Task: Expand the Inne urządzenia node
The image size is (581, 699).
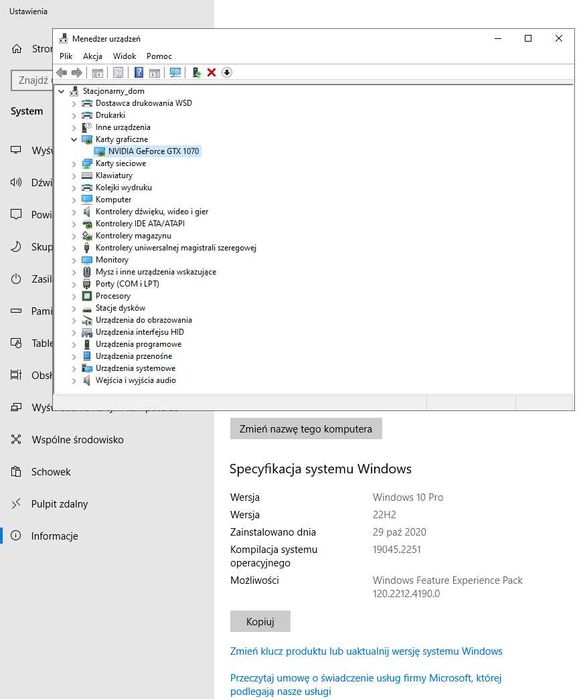Action: (x=74, y=127)
